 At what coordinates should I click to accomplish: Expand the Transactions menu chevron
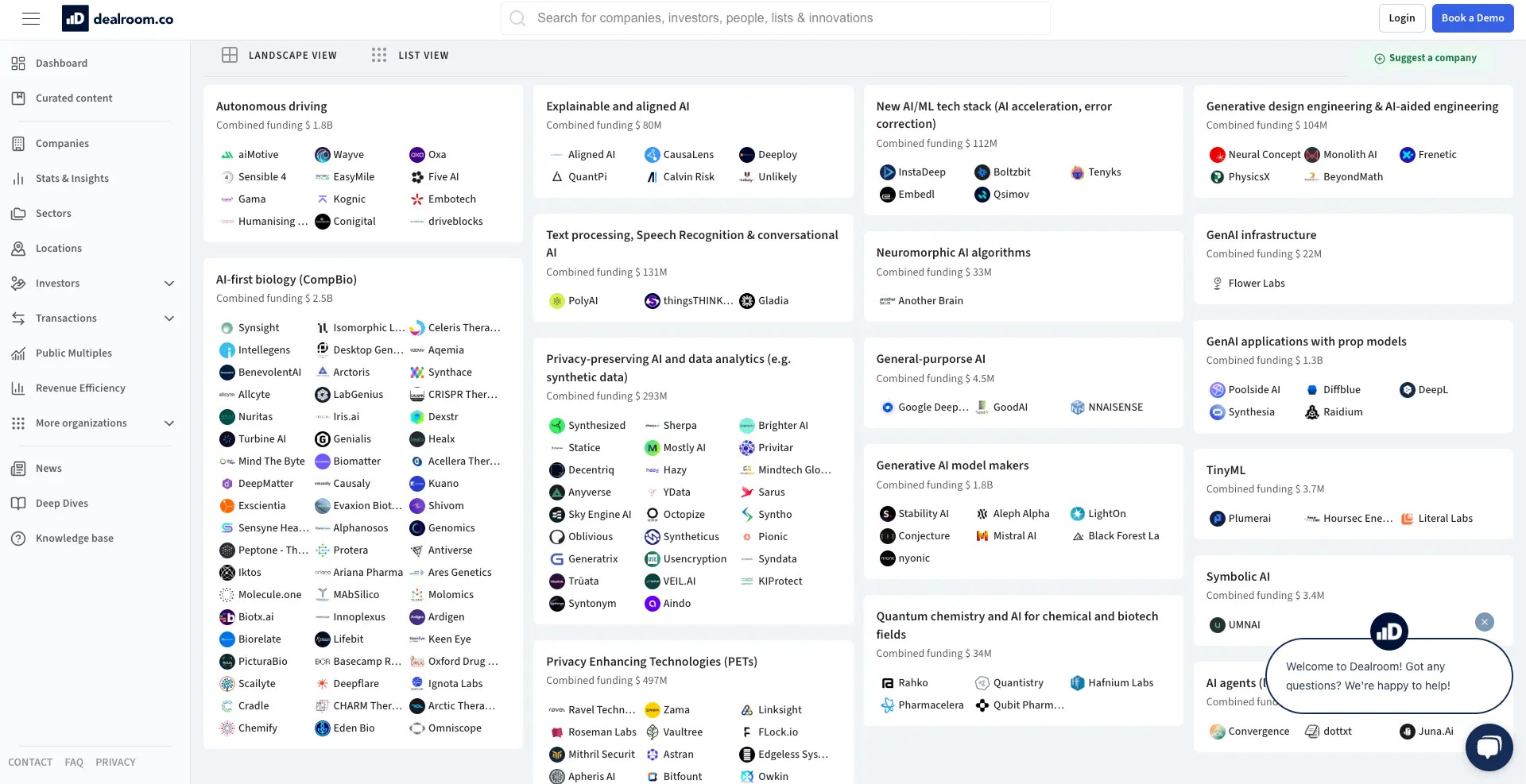(169, 319)
